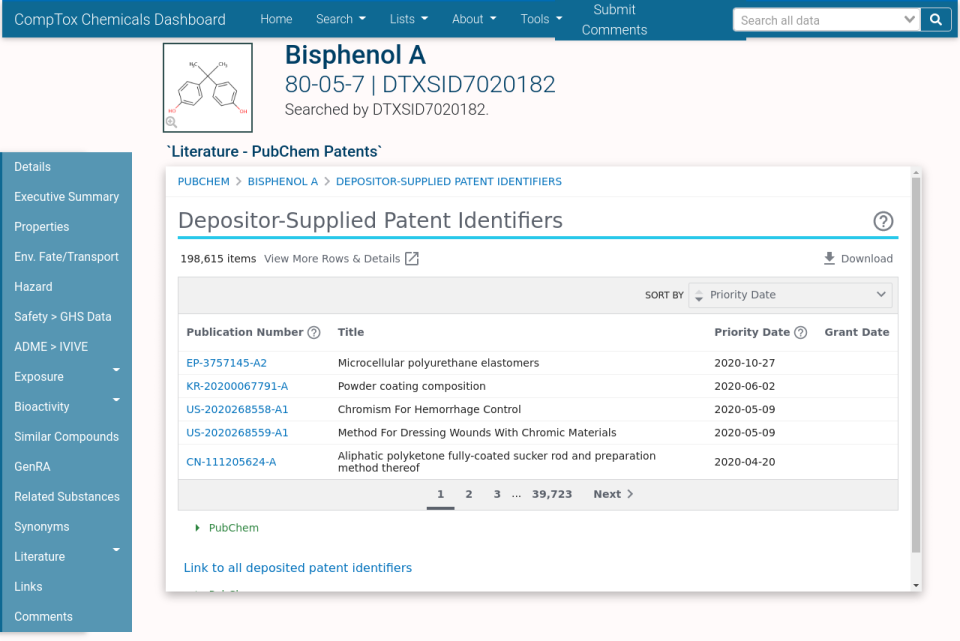The image size is (960, 641).
Task: Expand the Literature sidebar section
Action: point(116,550)
